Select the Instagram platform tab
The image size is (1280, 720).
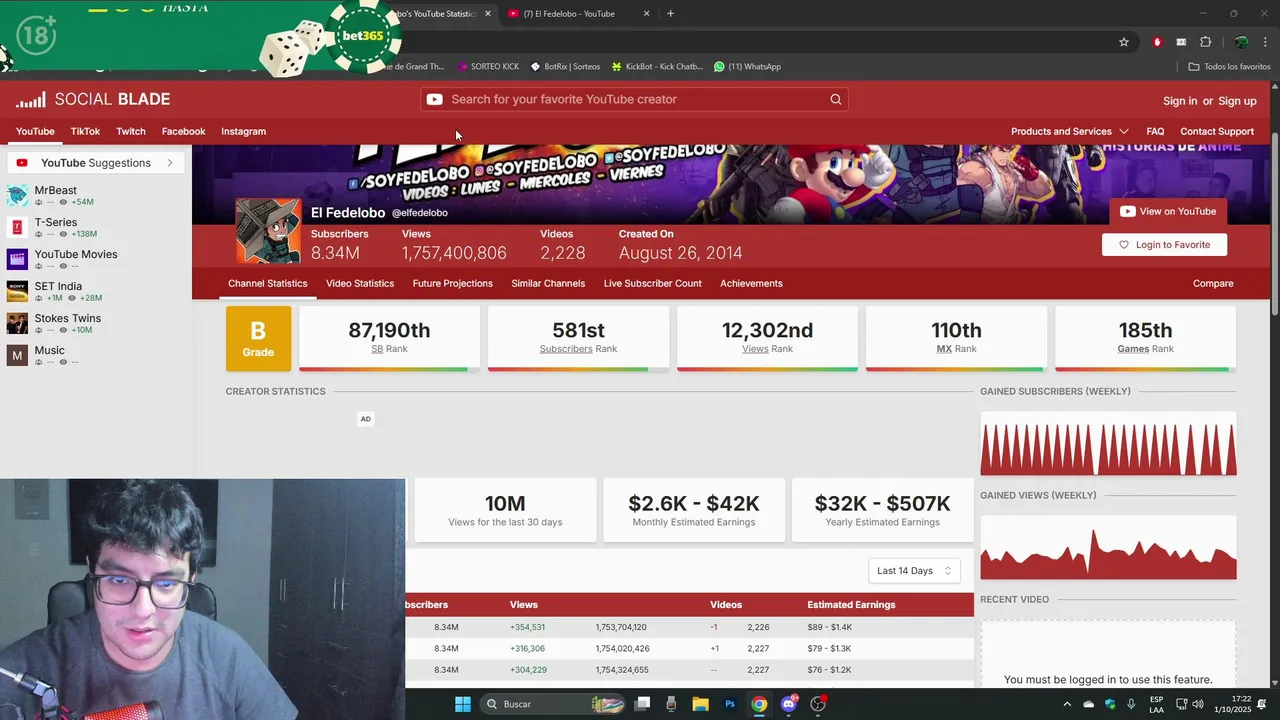tap(243, 131)
